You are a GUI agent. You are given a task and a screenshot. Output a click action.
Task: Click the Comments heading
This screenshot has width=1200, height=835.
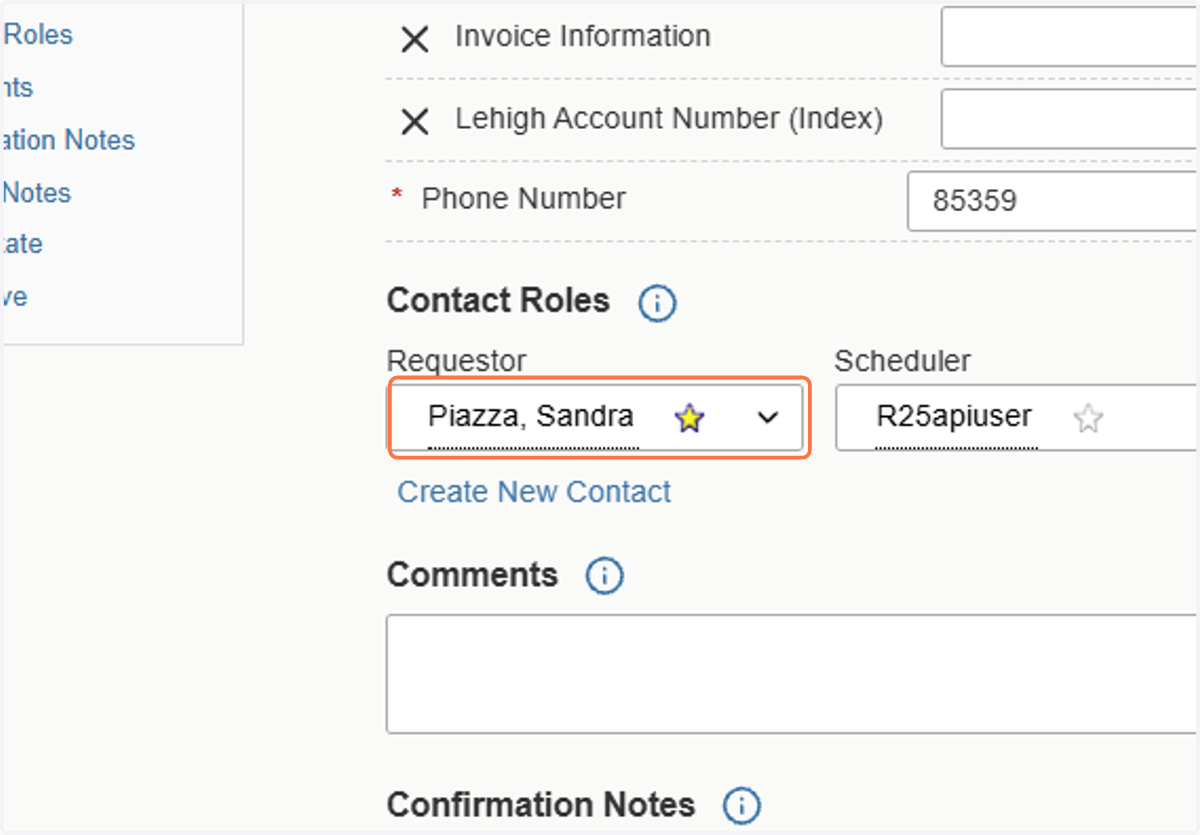pos(472,575)
